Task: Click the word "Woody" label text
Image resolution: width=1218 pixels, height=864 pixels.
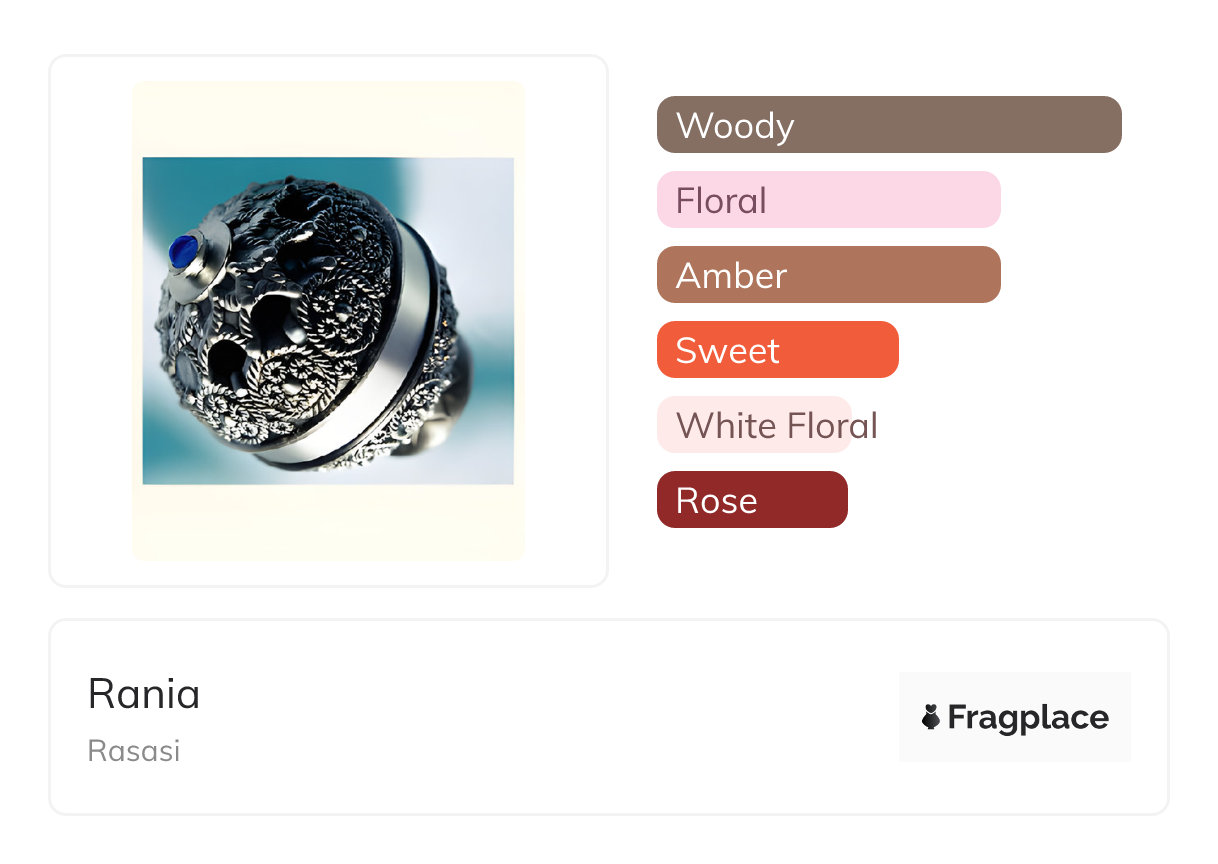Action: point(735,126)
